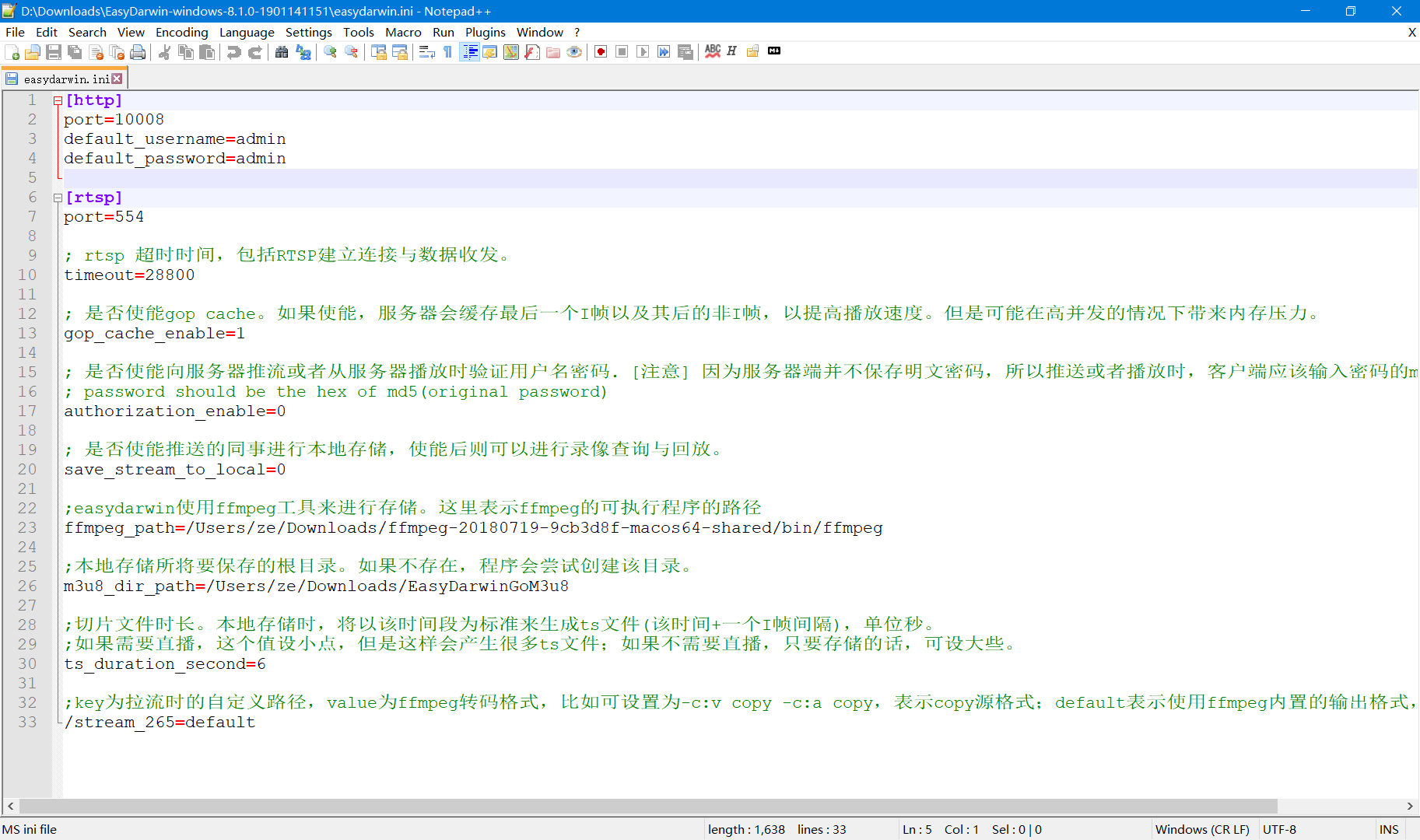Open the Macro menu
Viewport: 1420px width, 840px height.
pos(403,32)
